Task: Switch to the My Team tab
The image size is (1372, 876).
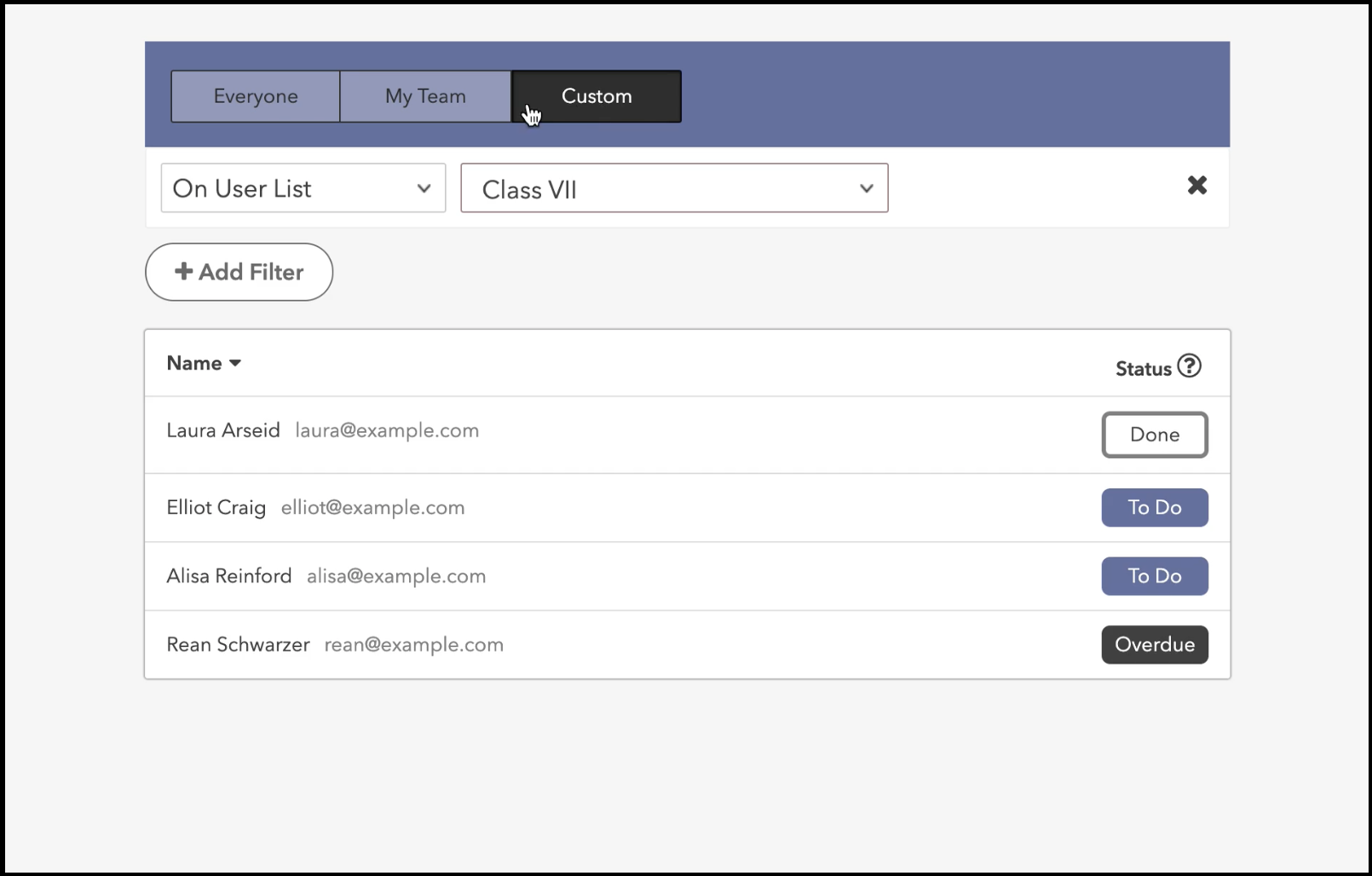Action: pyautogui.click(x=425, y=96)
